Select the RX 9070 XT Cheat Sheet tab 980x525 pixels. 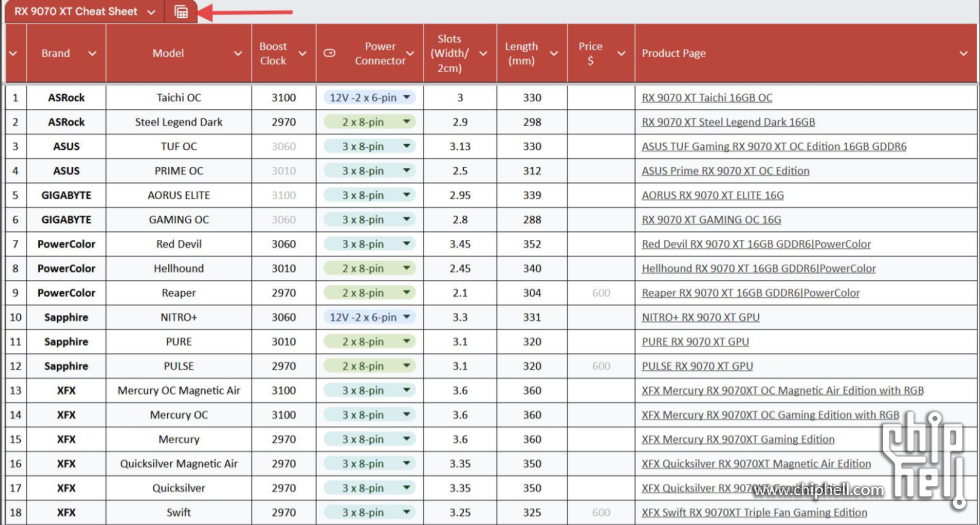point(76,12)
